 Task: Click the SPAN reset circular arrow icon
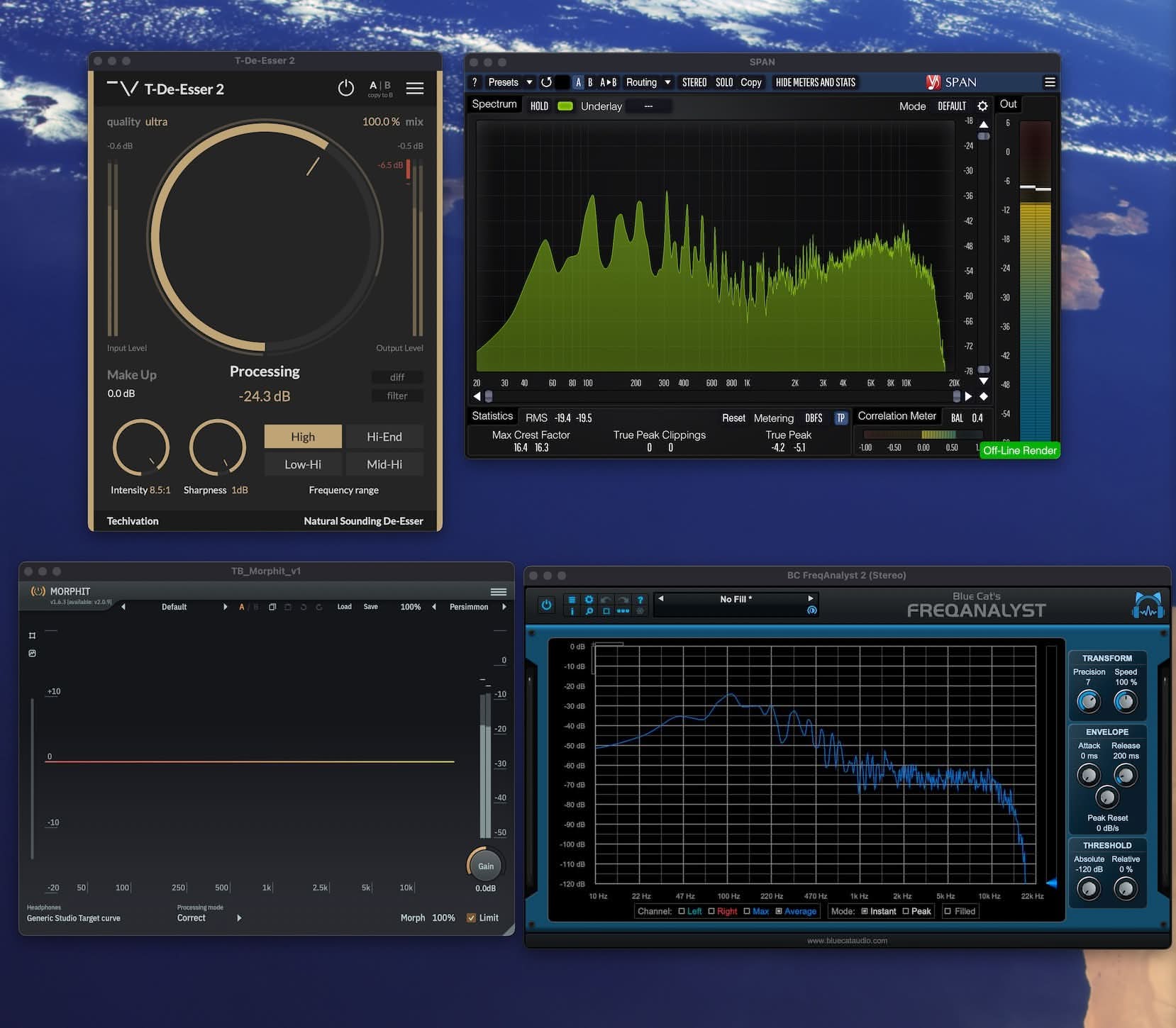[546, 82]
